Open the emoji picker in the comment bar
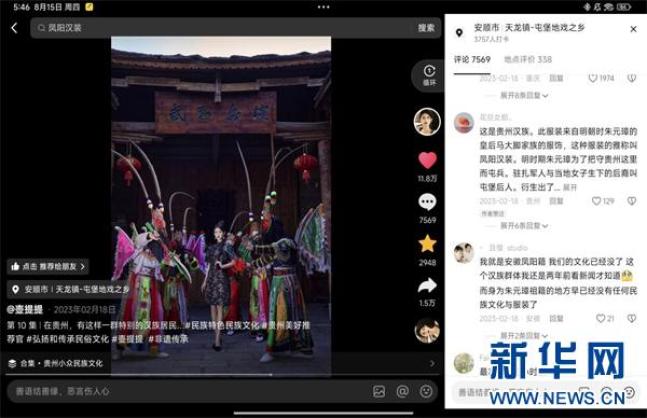The width and height of the screenshot is (647, 418). (426, 391)
